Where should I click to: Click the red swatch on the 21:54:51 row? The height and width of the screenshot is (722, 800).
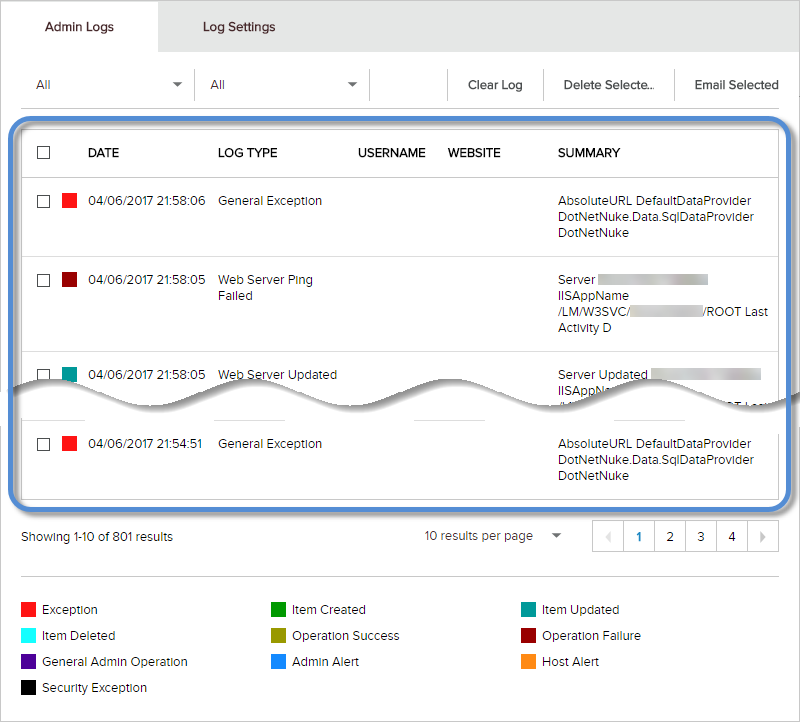click(x=69, y=443)
